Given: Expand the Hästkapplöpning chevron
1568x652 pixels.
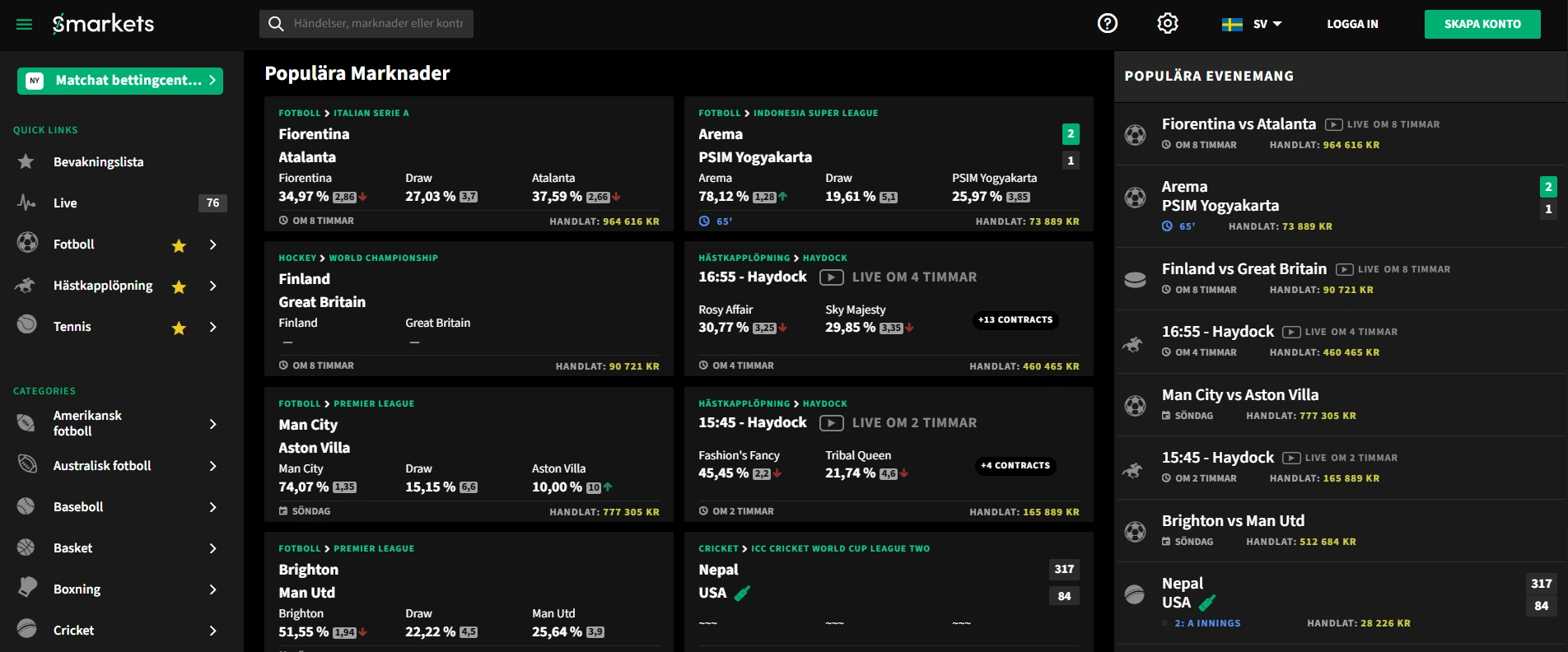Looking at the screenshot, I should pyautogui.click(x=212, y=286).
